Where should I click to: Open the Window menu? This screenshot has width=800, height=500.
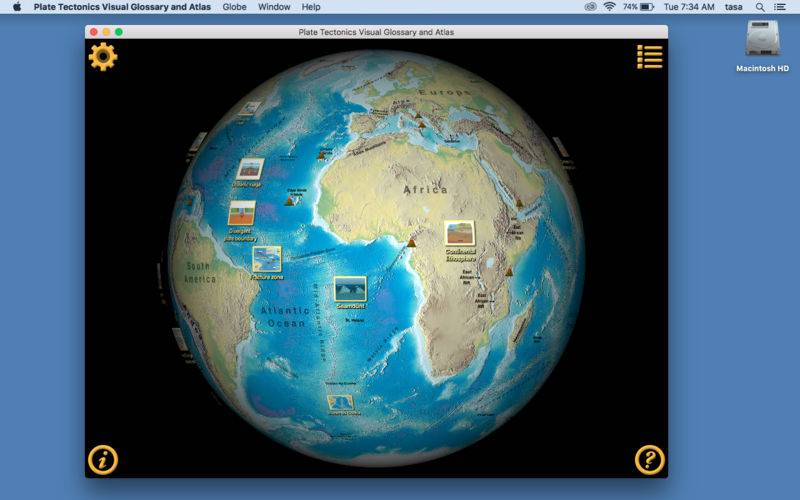pyautogui.click(x=274, y=7)
